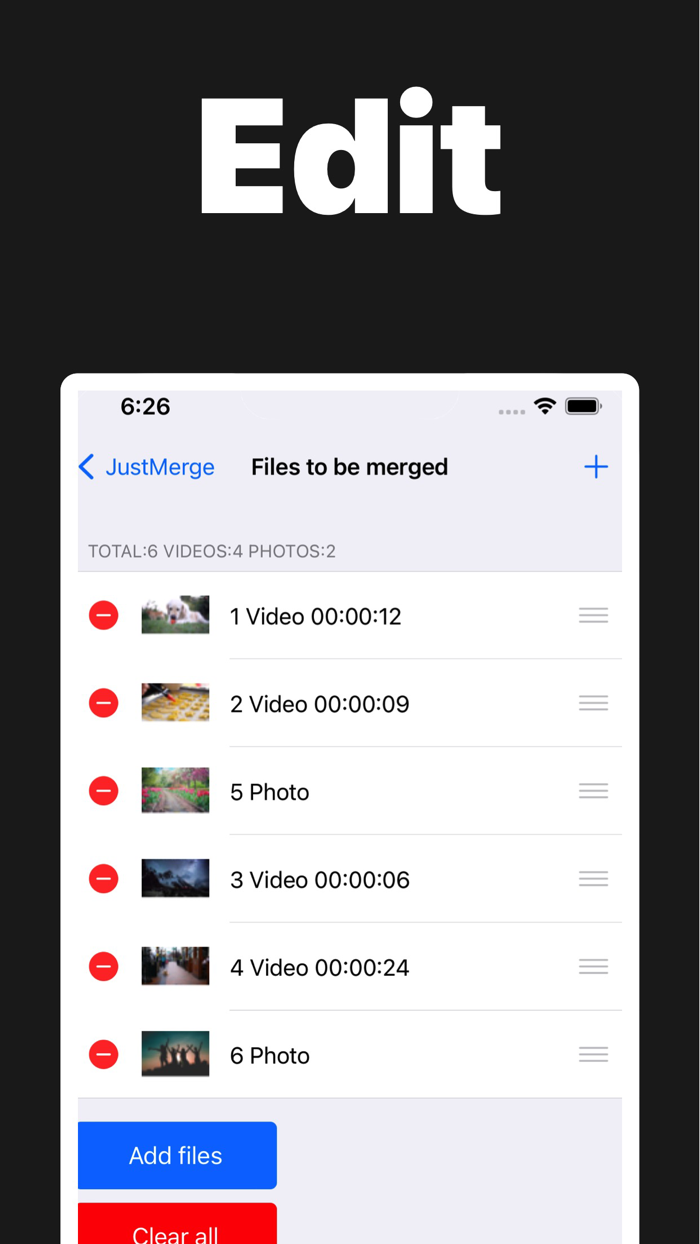Screen dimensions: 700x1244
Task: Tap the reorder handle for 1 Video
Action: point(593,615)
